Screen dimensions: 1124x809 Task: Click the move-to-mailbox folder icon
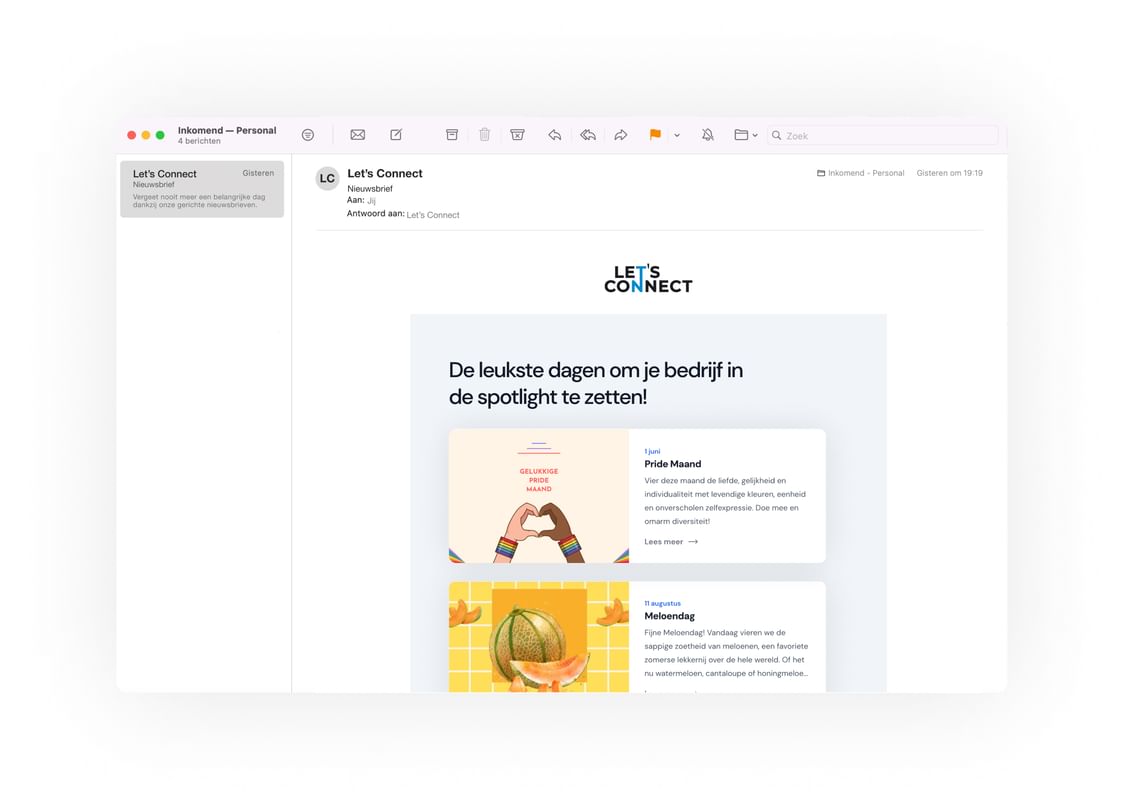tap(741, 135)
